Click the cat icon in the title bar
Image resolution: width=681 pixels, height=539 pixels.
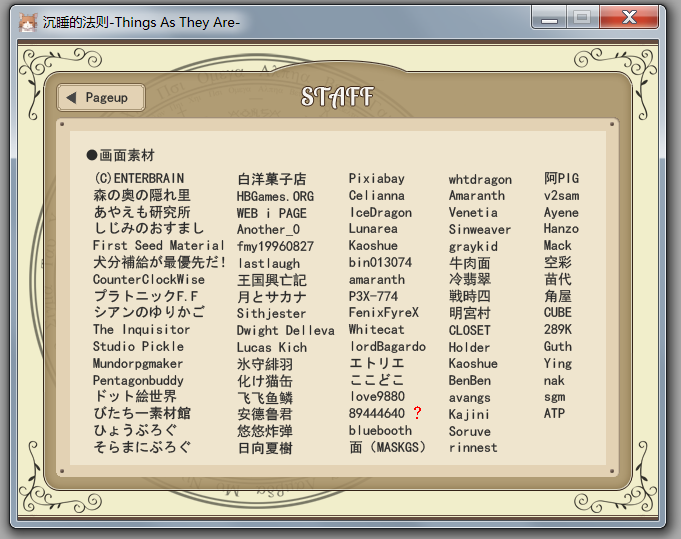click(28, 22)
